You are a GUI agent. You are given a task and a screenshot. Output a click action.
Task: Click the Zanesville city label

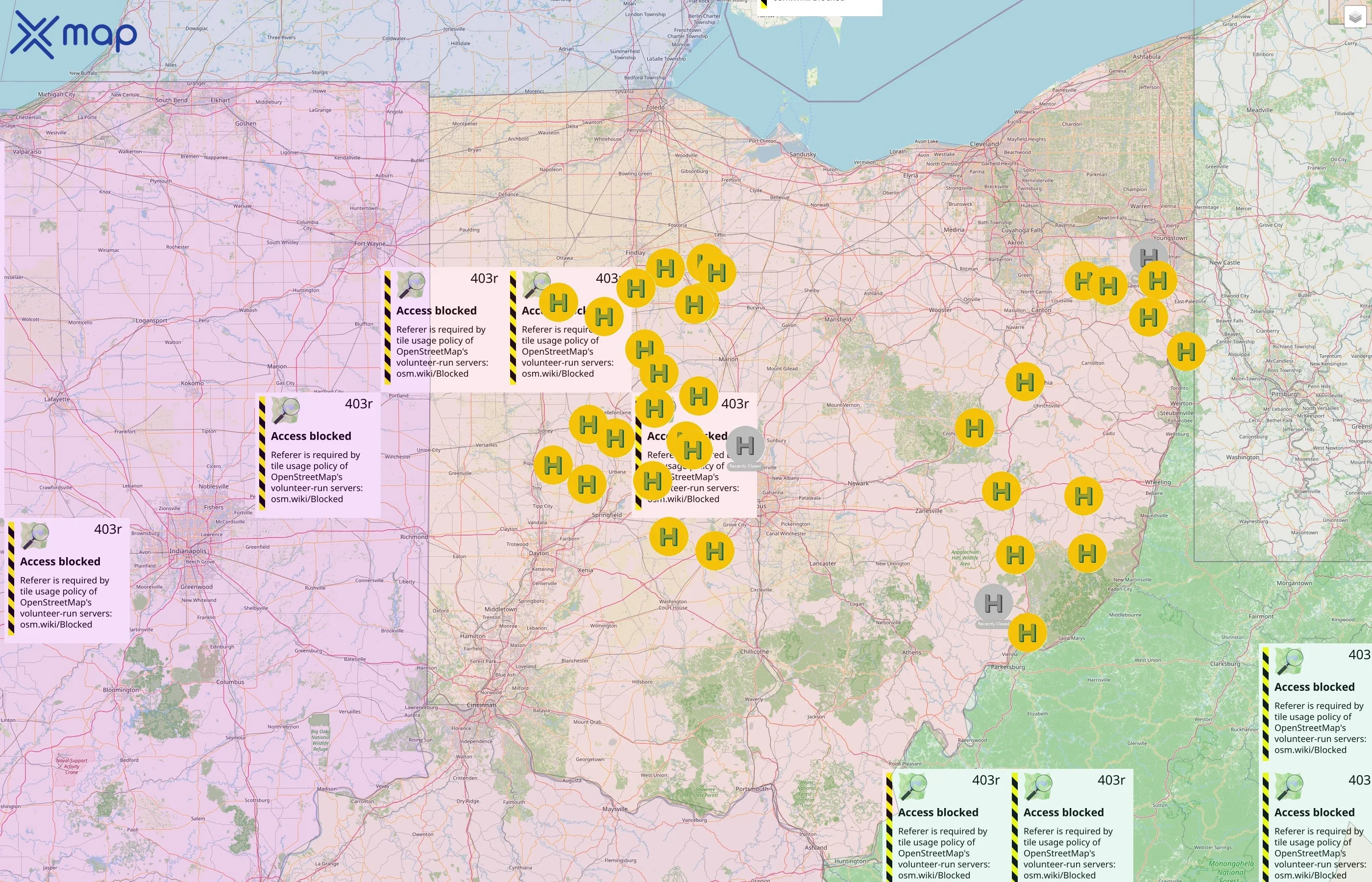(x=929, y=511)
